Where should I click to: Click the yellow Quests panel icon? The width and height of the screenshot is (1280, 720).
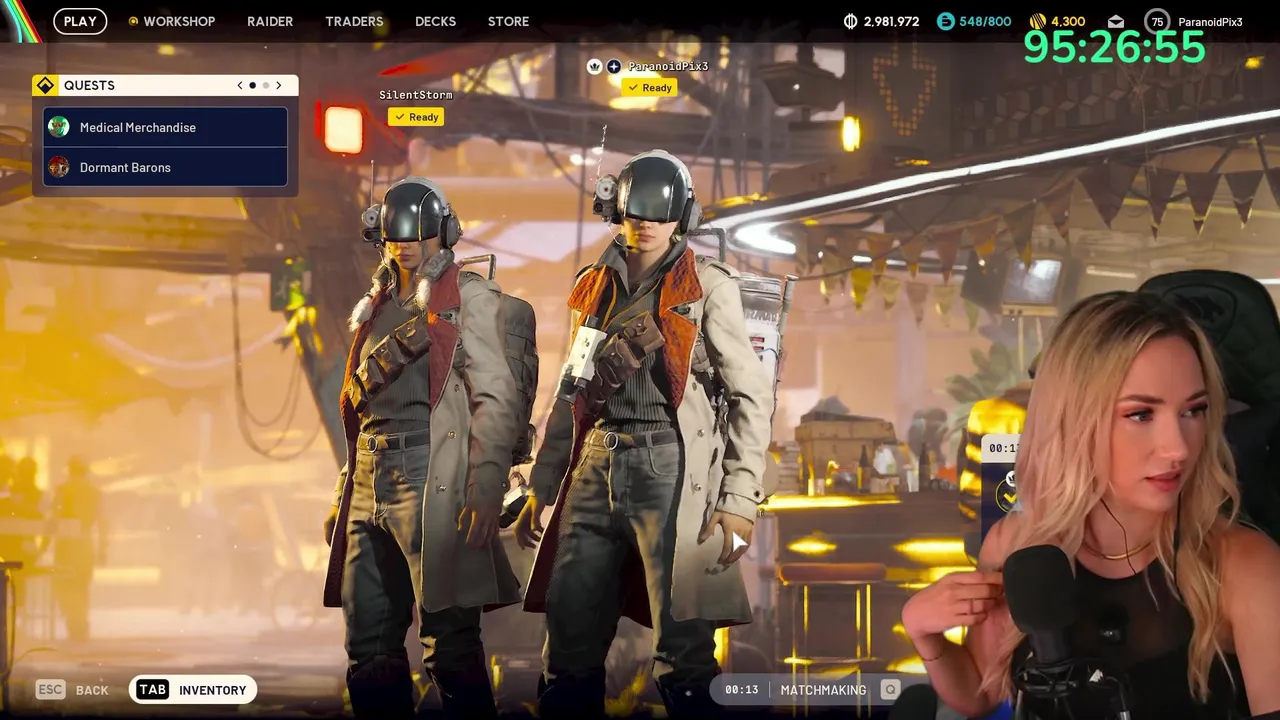click(x=45, y=85)
